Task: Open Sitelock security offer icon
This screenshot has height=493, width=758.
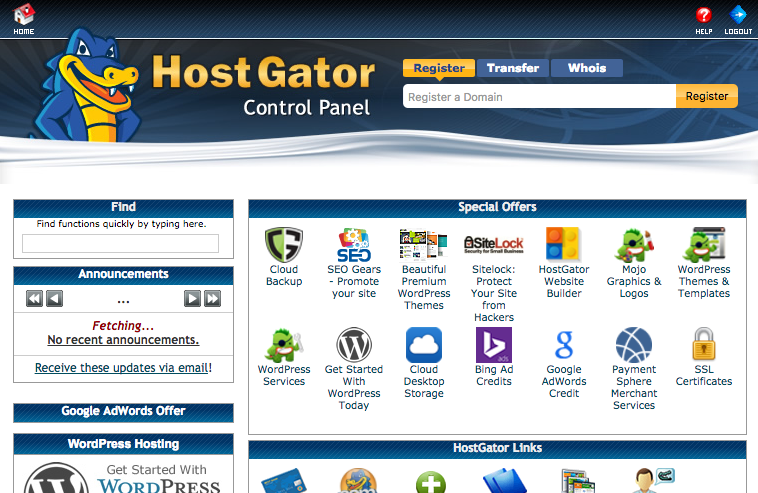Action: (494, 244)
